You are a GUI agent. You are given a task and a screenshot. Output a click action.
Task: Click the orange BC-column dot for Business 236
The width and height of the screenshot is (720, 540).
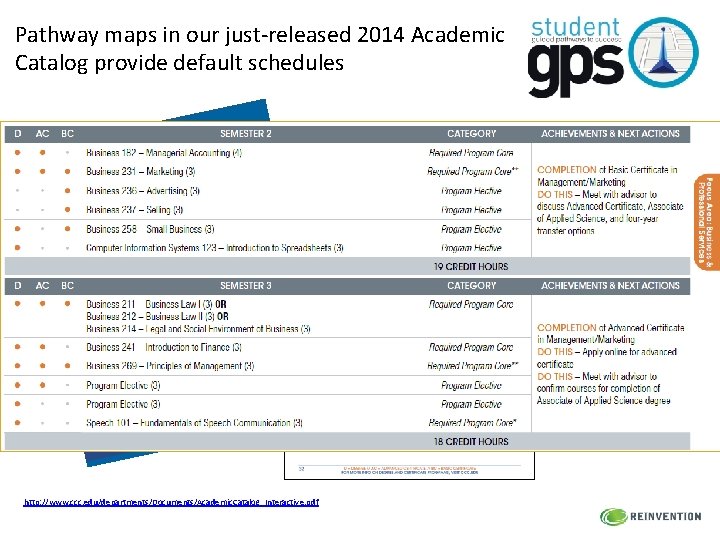(68, 191)
